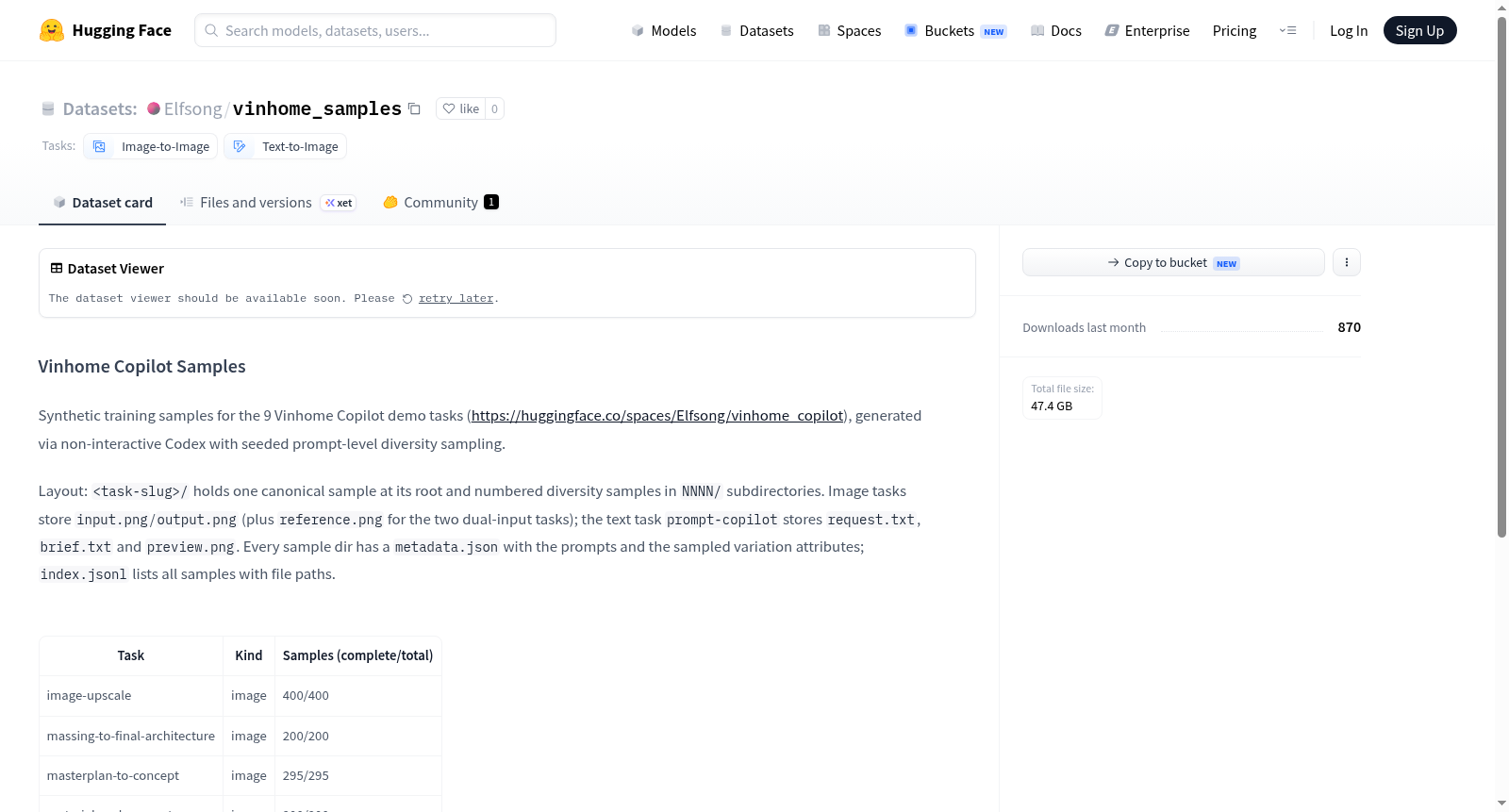Screen dimensions: 1509x812
Task: Click the scrollbar down arrow
Action: tap(1501, 804)
